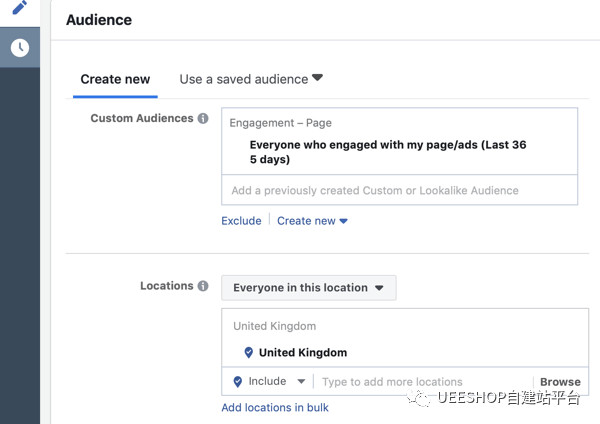Viewport: 600px width, 424px height.
Task: Click Add locations in bulk link
Action: (x=275, y=407)
